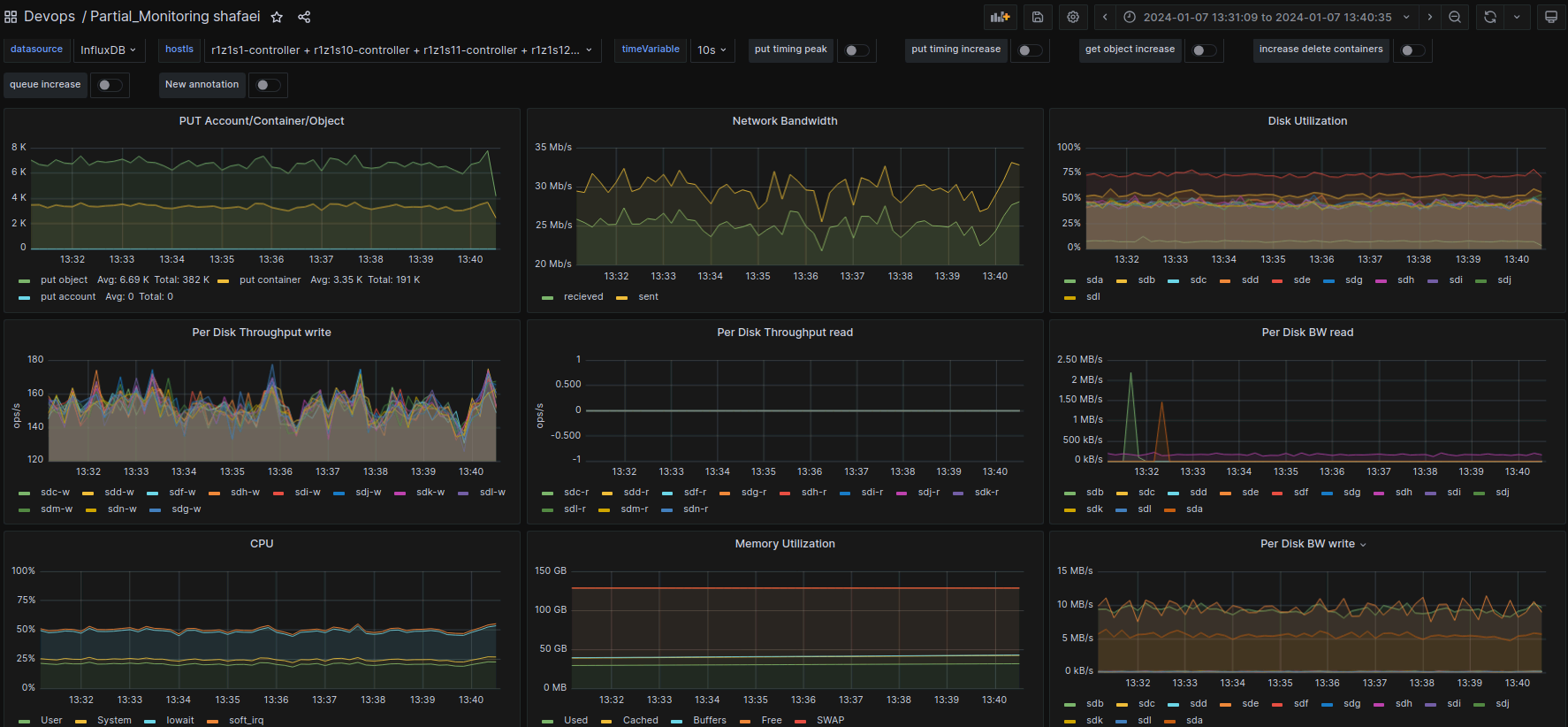Refresh the dashboard now
Screen dimensions: 1568x727
[1490, 17]
